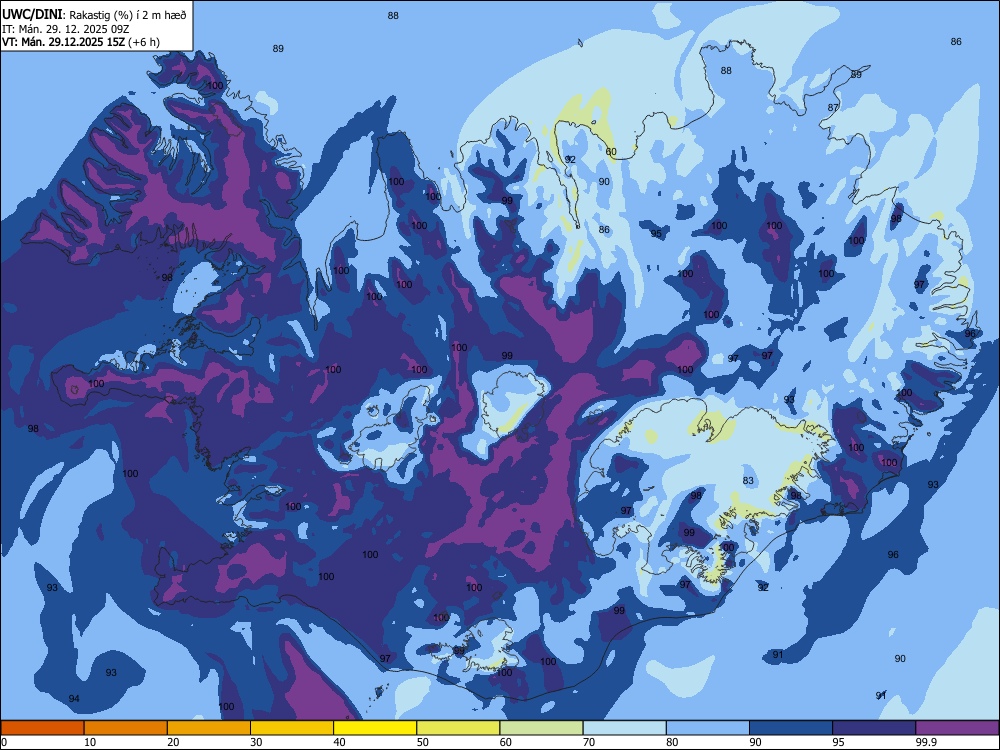This screenshot has height=750, width=1000.
Task: Click the 'IT: Mán. 29. 12. 2025 09Z' line
Action: [x=66, y=29]
